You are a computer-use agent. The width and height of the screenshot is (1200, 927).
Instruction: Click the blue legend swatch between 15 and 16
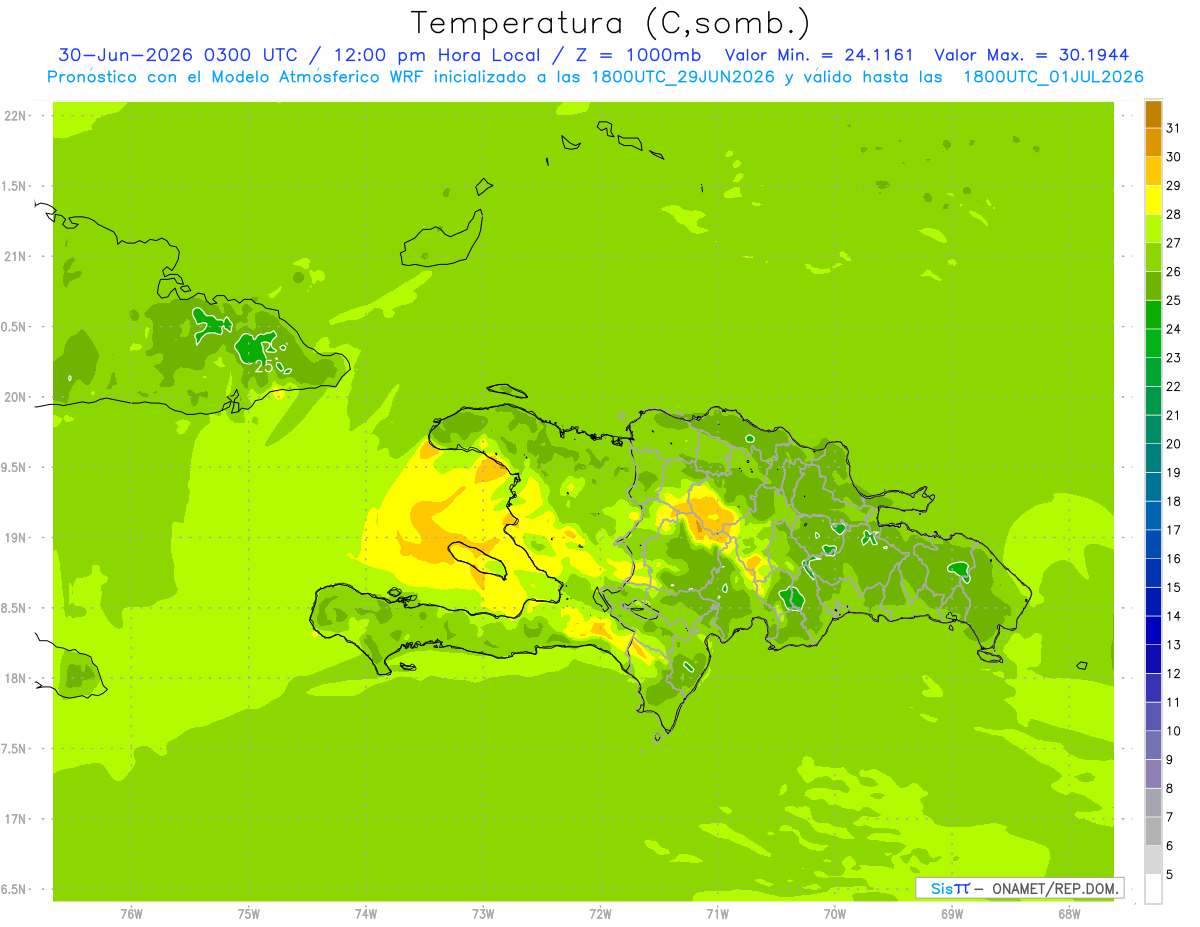pos(1153,573)
